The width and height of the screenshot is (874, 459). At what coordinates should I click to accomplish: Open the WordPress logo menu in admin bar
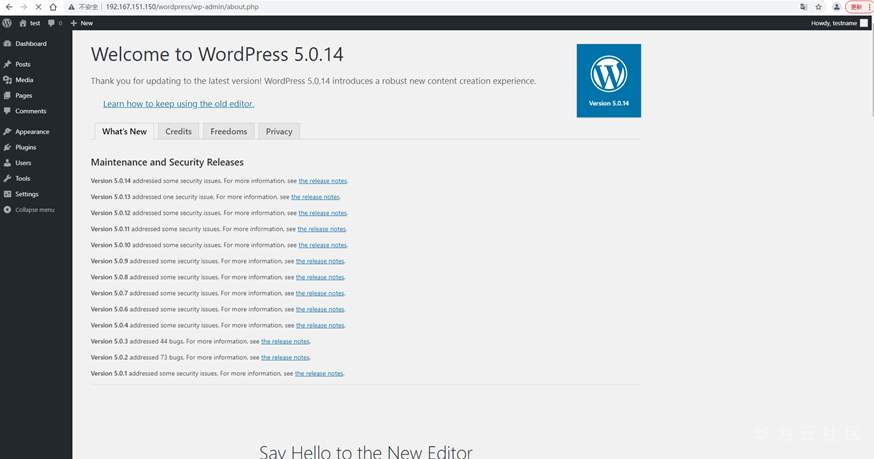pyautogui.click(x=7, y=23)
